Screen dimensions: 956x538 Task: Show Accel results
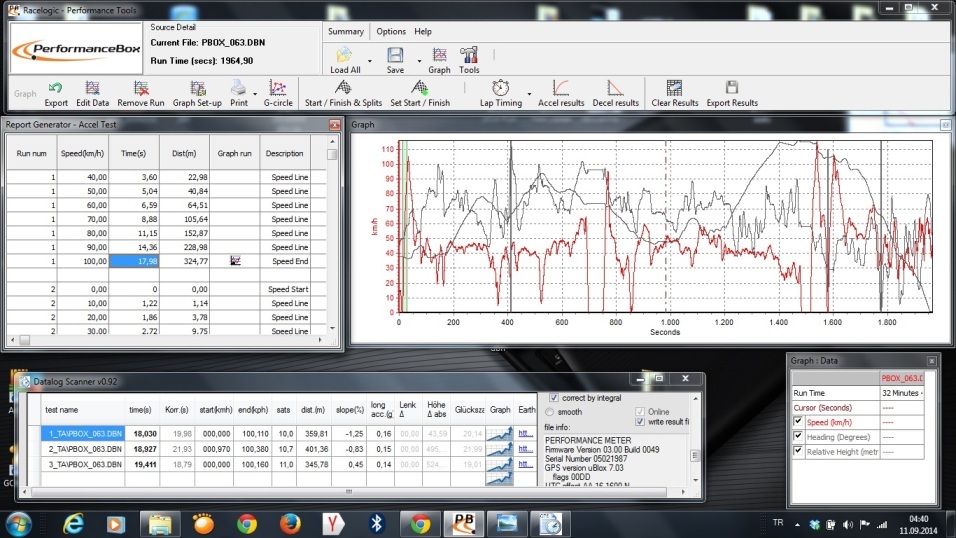[561, 89]
